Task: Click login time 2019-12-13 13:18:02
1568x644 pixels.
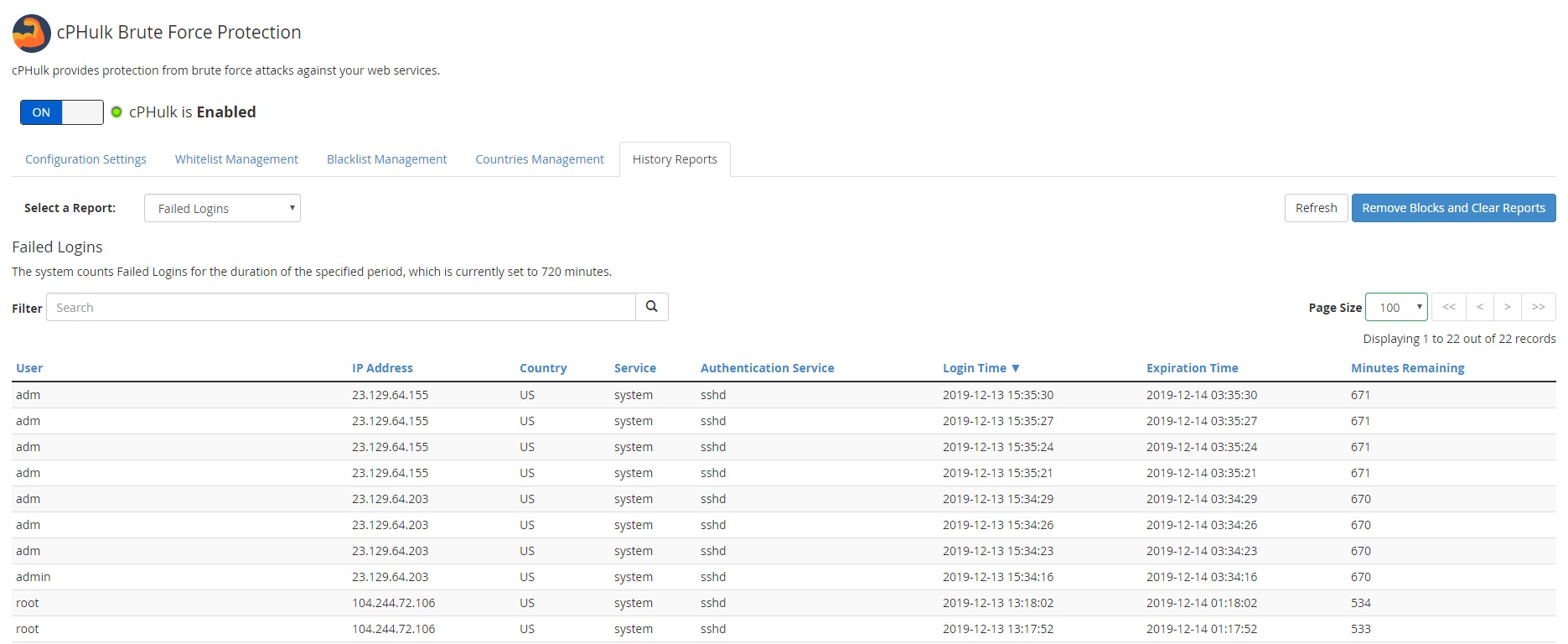Action: [998, 603]
